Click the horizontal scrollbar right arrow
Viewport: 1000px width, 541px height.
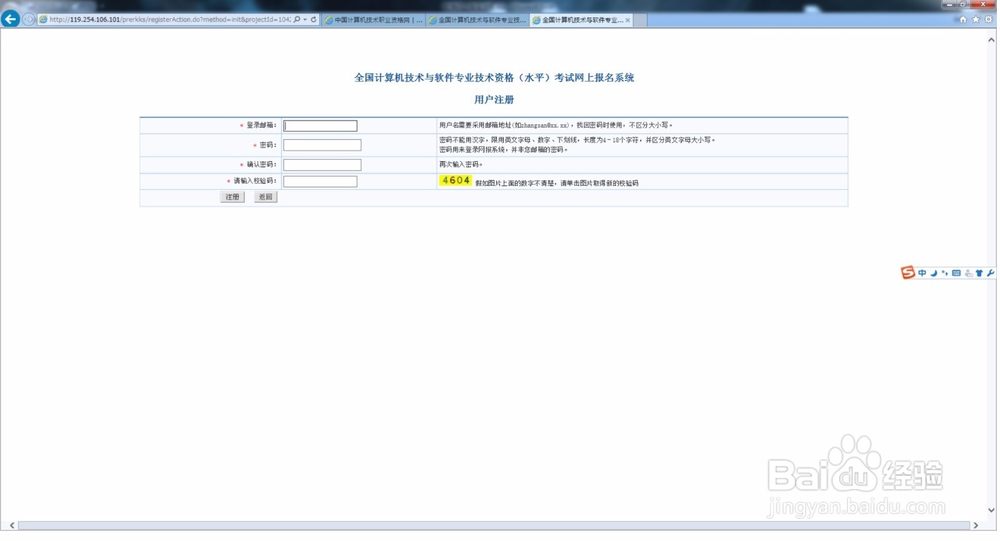[975, 525]
